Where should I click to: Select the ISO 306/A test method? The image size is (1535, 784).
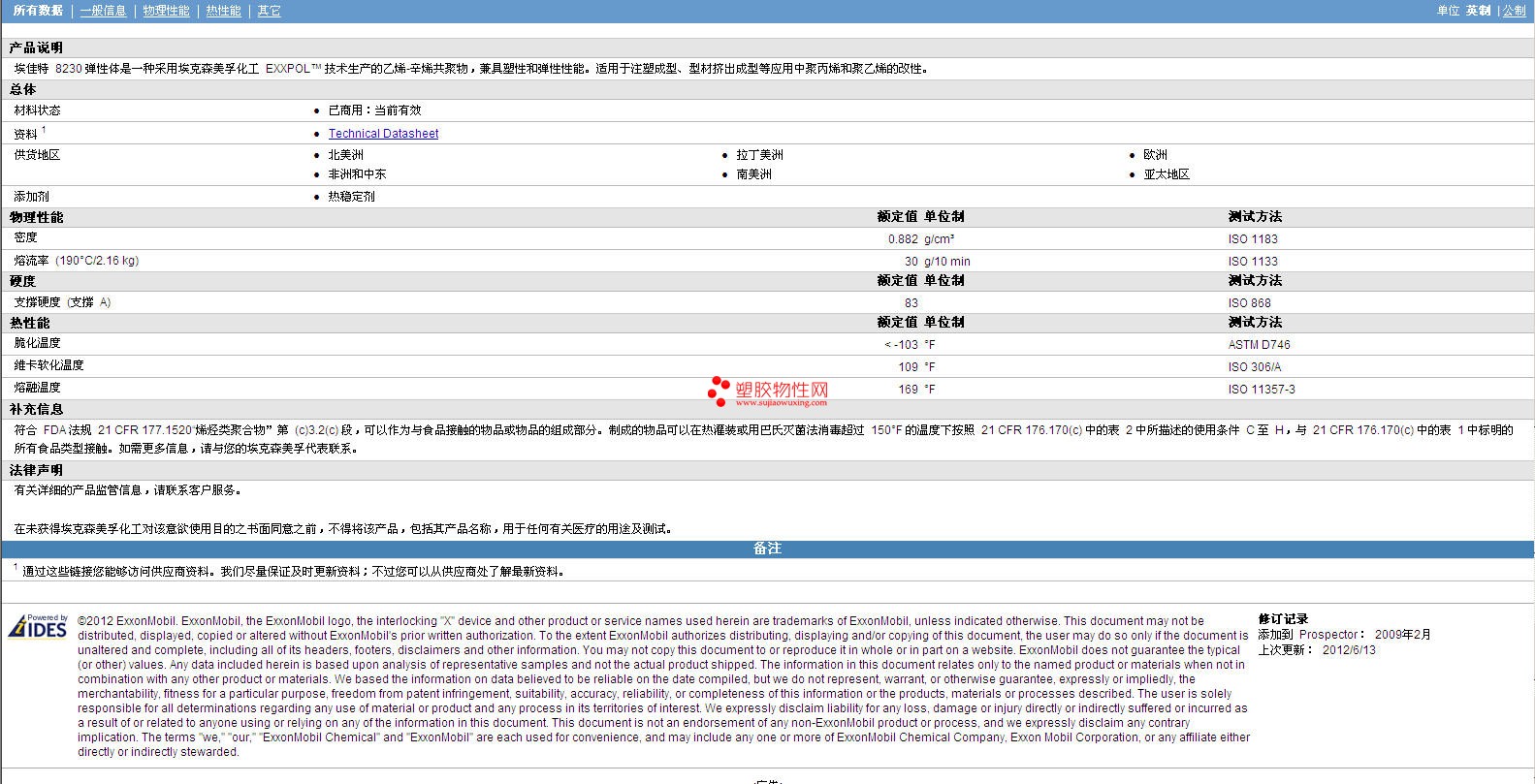(x=1254, y=367)
